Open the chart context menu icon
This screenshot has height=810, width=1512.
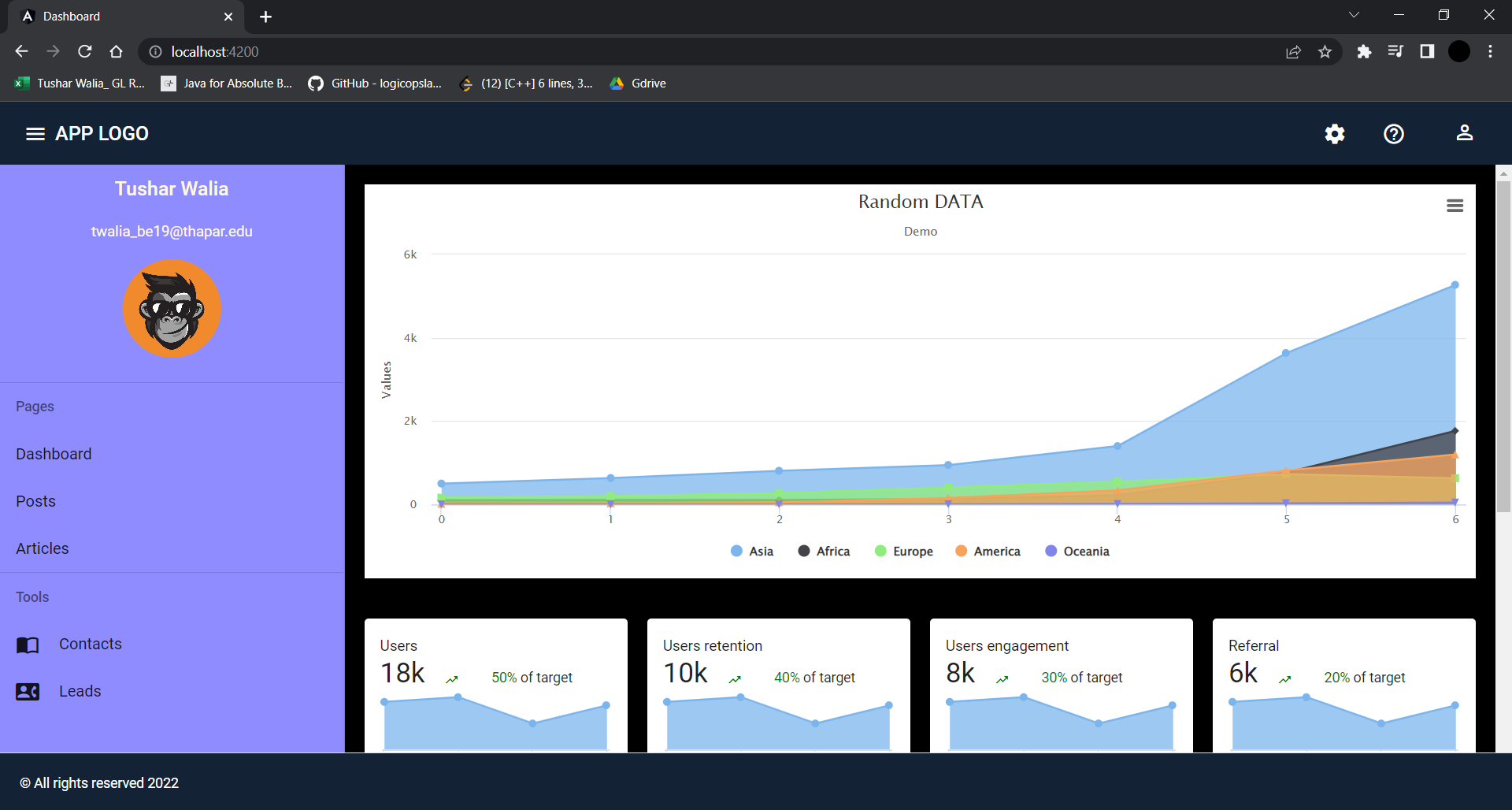pos(1455,206)
